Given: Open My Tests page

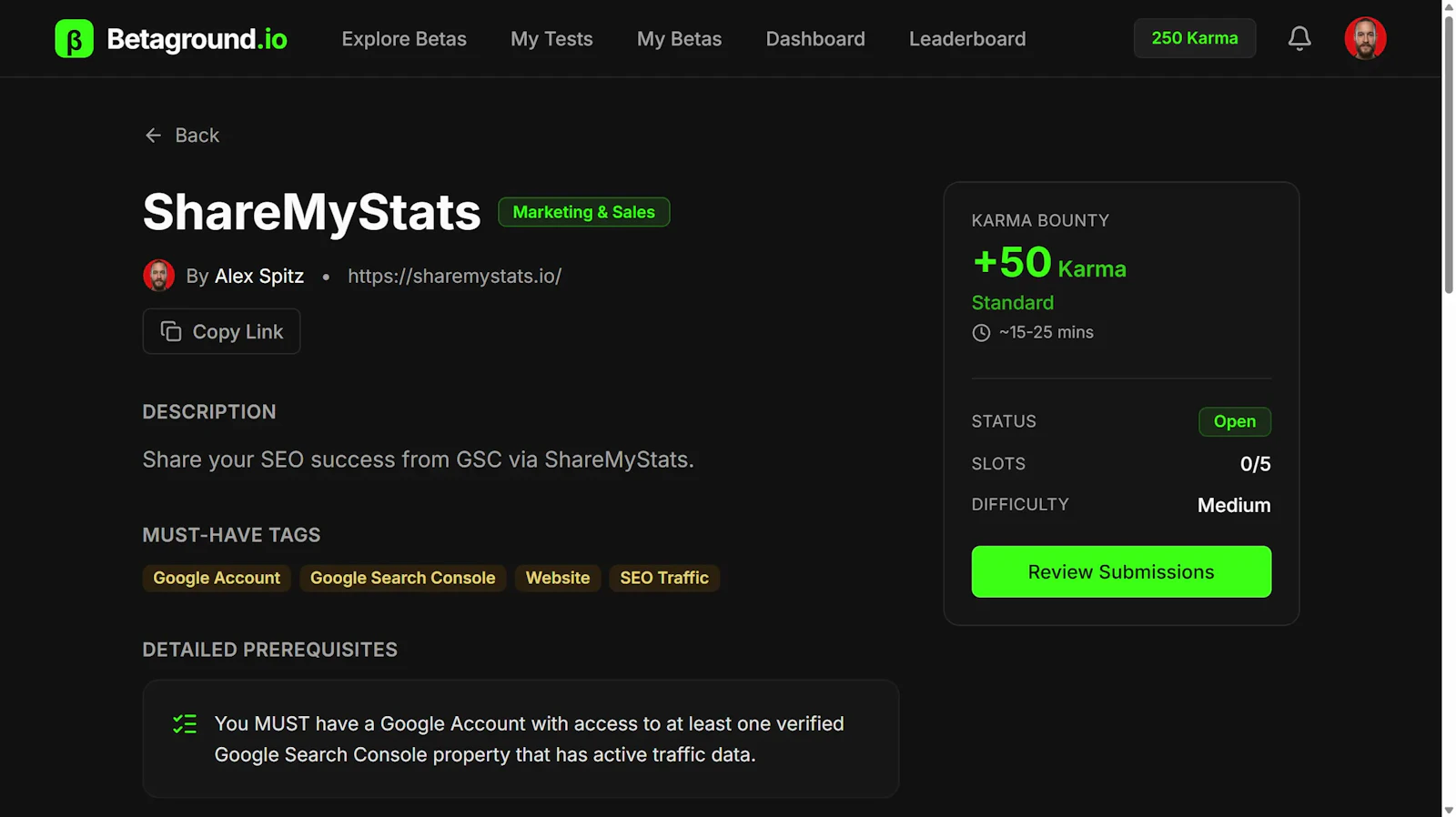Looking at the screenshot, I should (551, 39).
